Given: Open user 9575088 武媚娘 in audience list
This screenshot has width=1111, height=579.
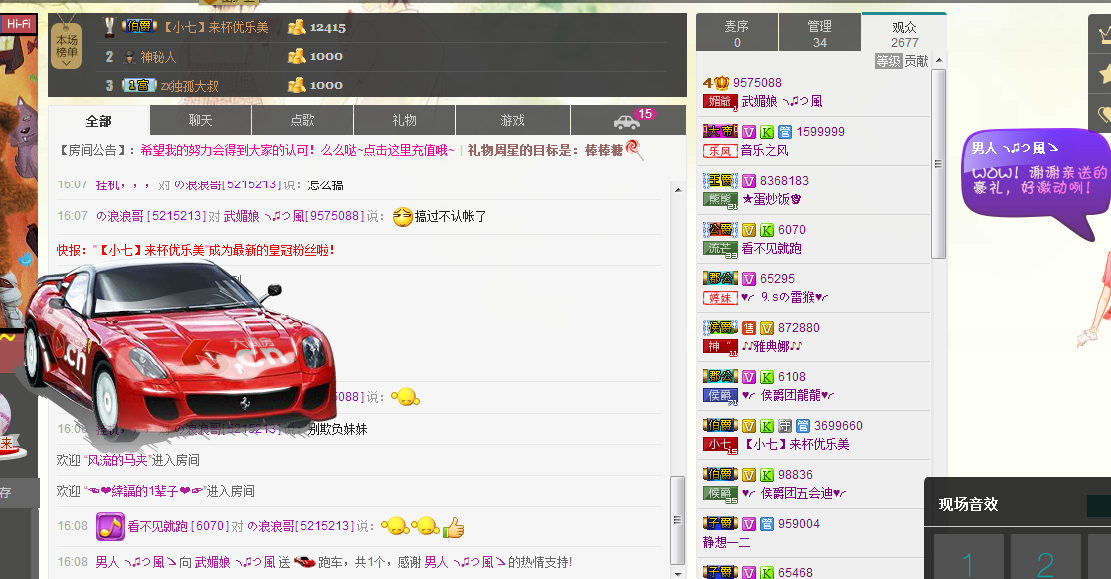Looking at the screenshot, I should click(x=813, y=92).
